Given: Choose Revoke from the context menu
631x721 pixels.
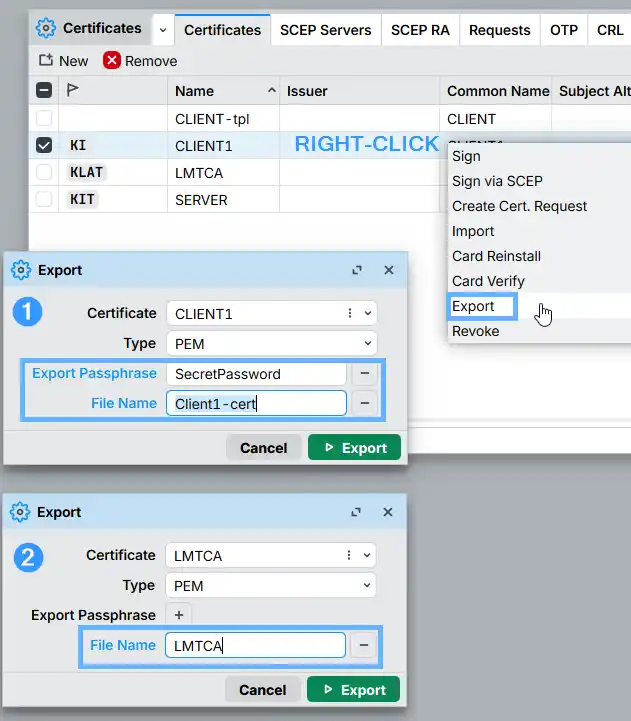Looking at the screenshot, I should click(x=539, y=331).
